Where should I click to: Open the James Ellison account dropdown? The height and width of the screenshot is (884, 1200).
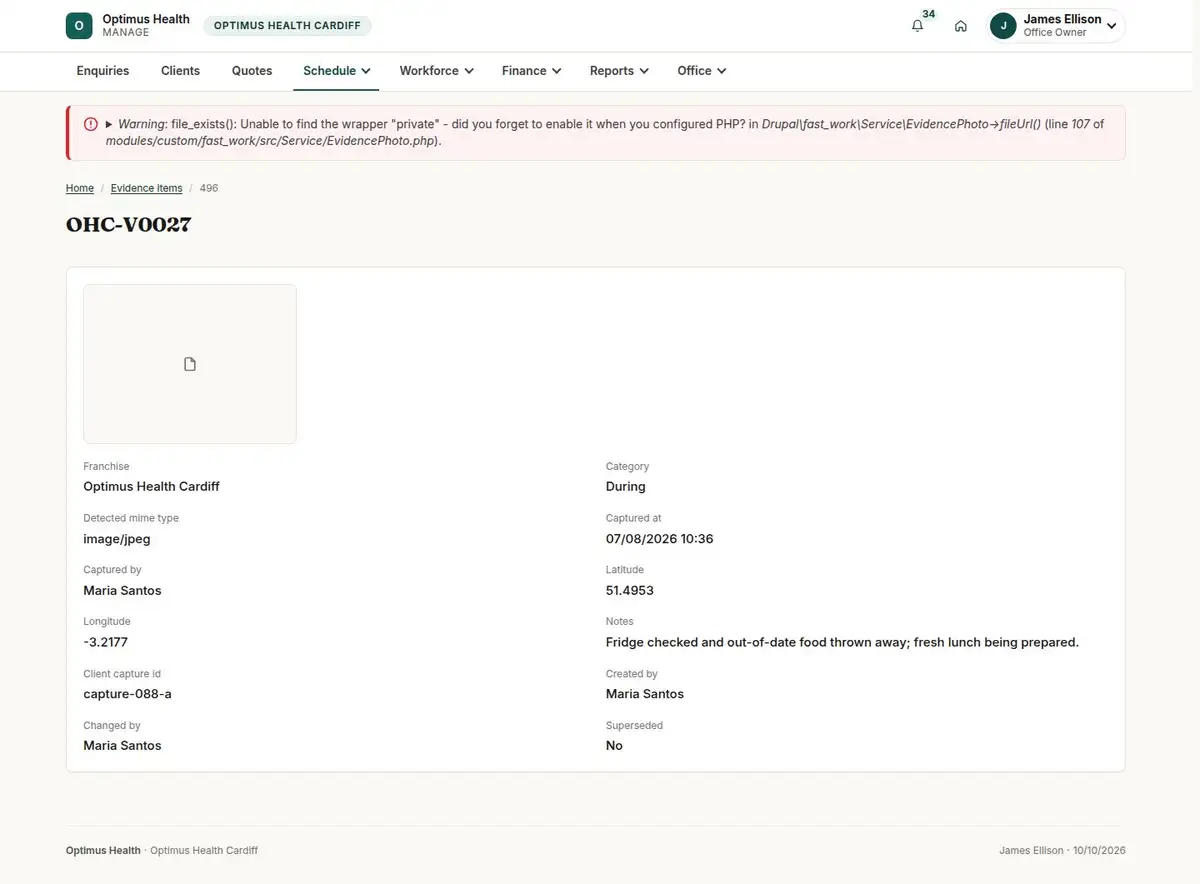(x=1056, y=26)
